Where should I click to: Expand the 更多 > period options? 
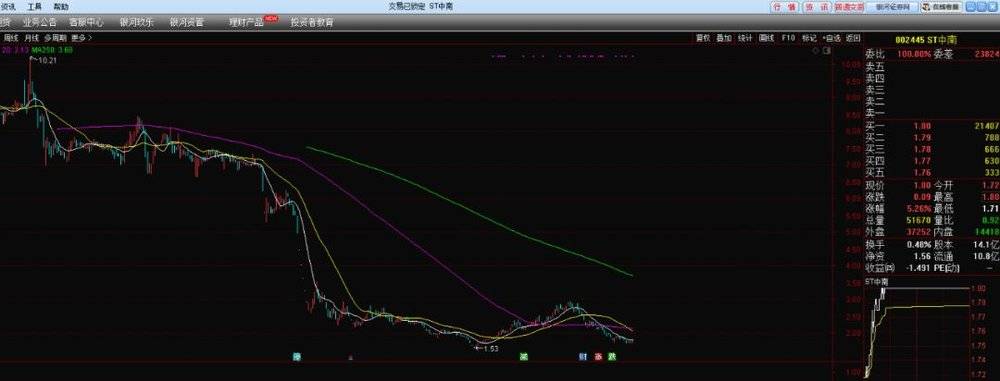point(82,38)
